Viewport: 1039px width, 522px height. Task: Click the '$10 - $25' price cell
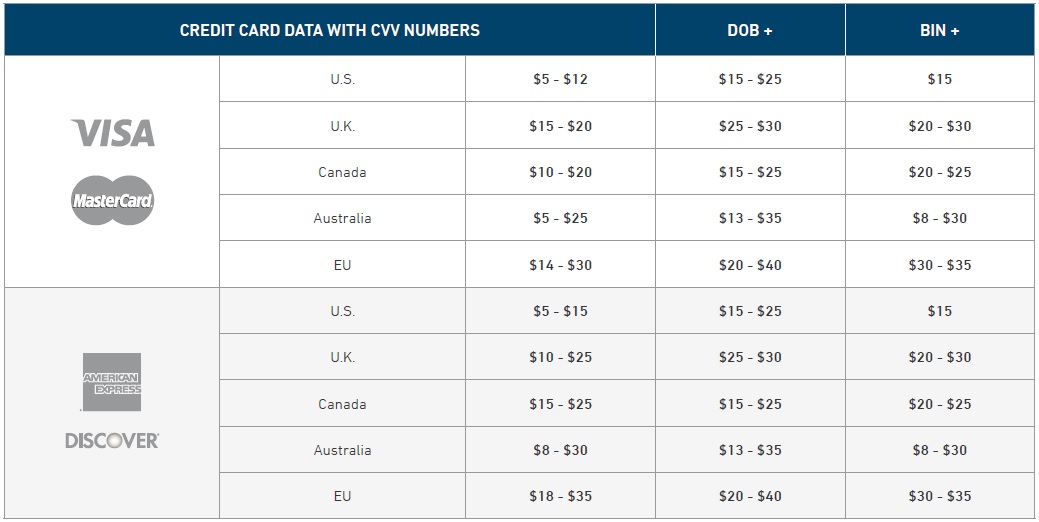click(x=560, y=357)
